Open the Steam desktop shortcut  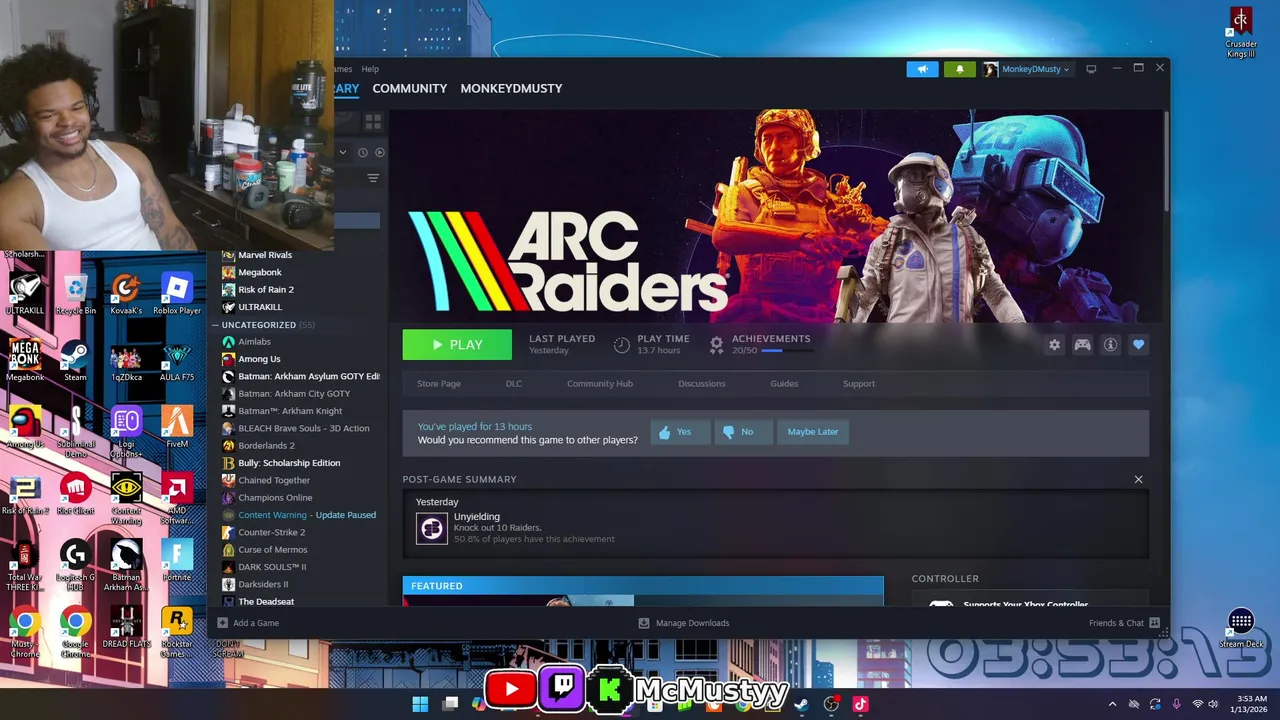[x=75, y=361]
